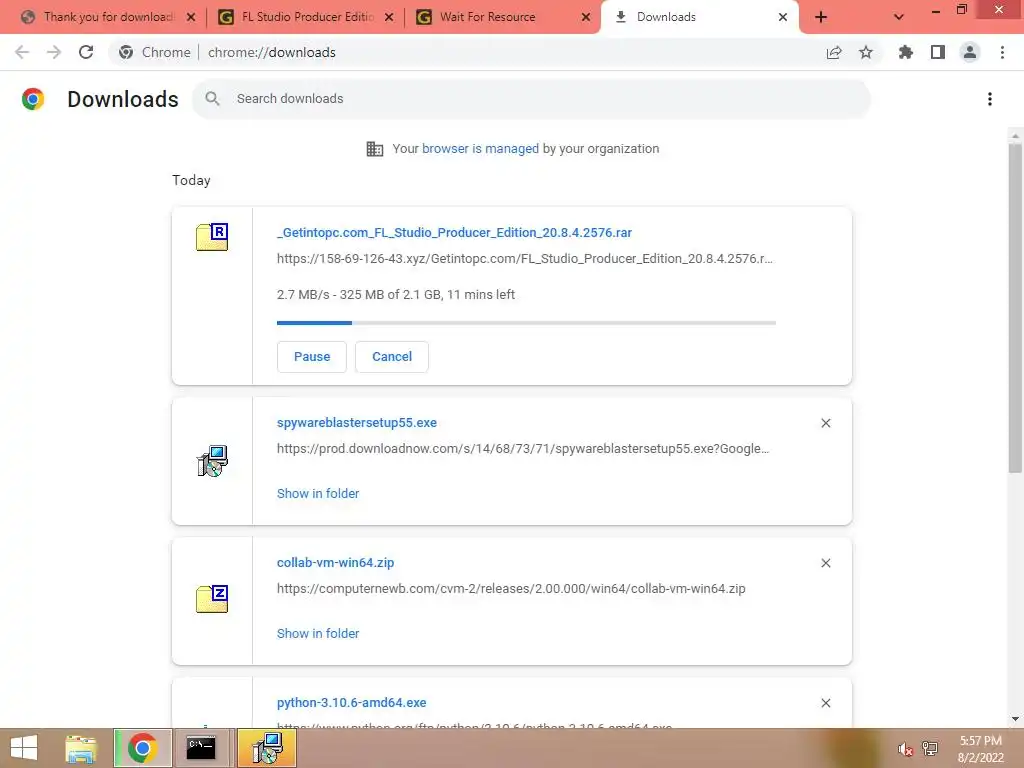Click the muted volume tray icon
Image resolution: width=1024 pixels, height=768 pixels.
pyautogui.click(x=905, y=749)
